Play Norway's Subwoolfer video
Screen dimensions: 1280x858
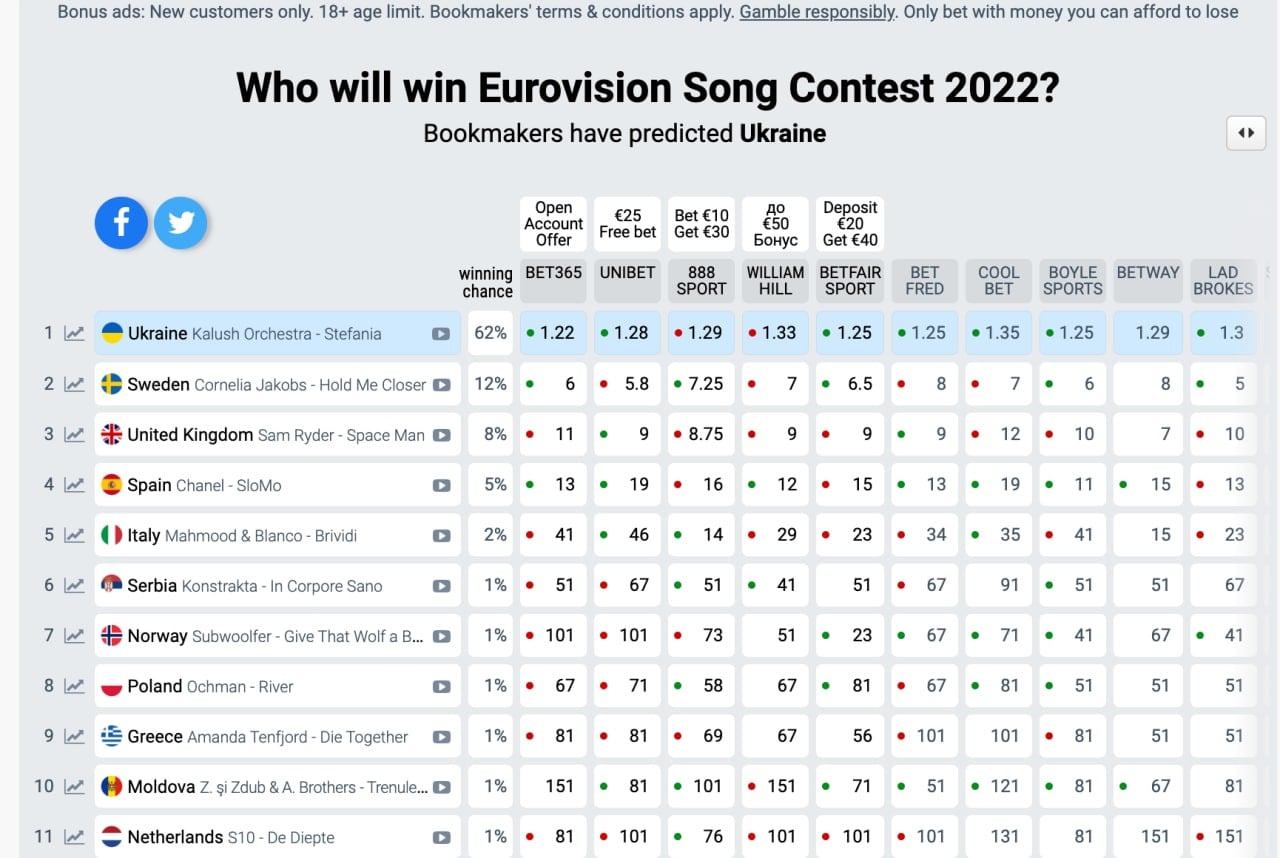click(x=442, y=635)
